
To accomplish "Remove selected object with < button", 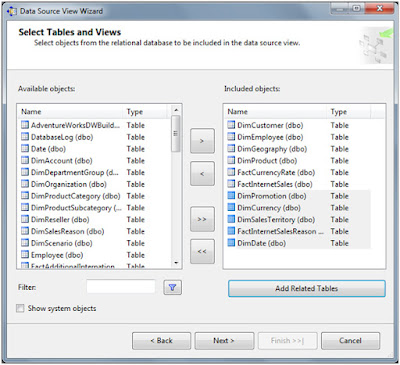I will click(x=202, y=174).
